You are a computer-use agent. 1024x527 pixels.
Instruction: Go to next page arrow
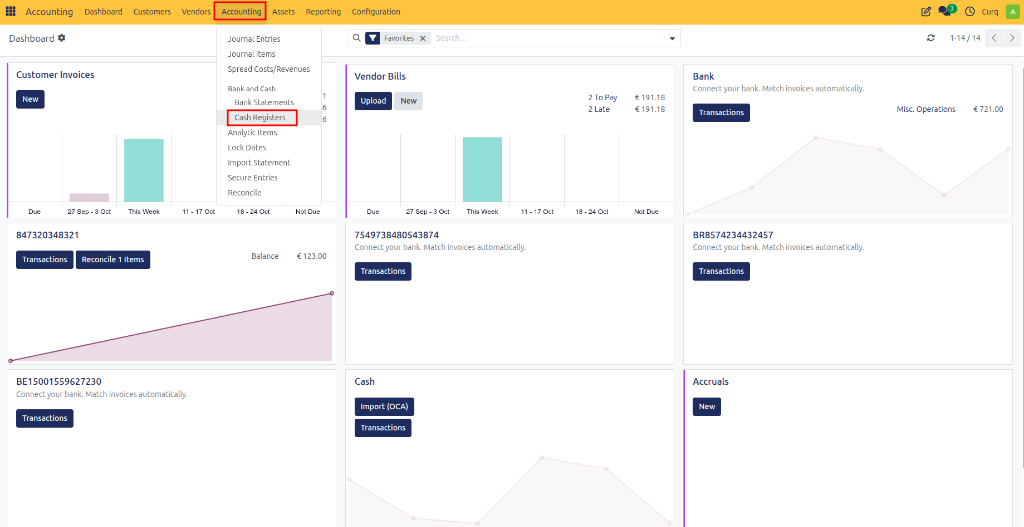click(x=1011, y=38)
